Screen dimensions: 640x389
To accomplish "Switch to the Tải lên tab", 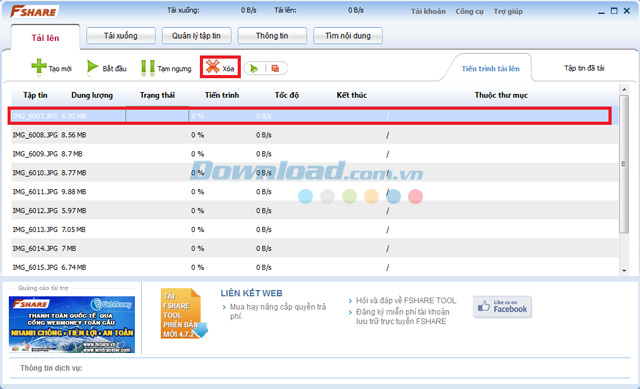I will coord(45,38).
